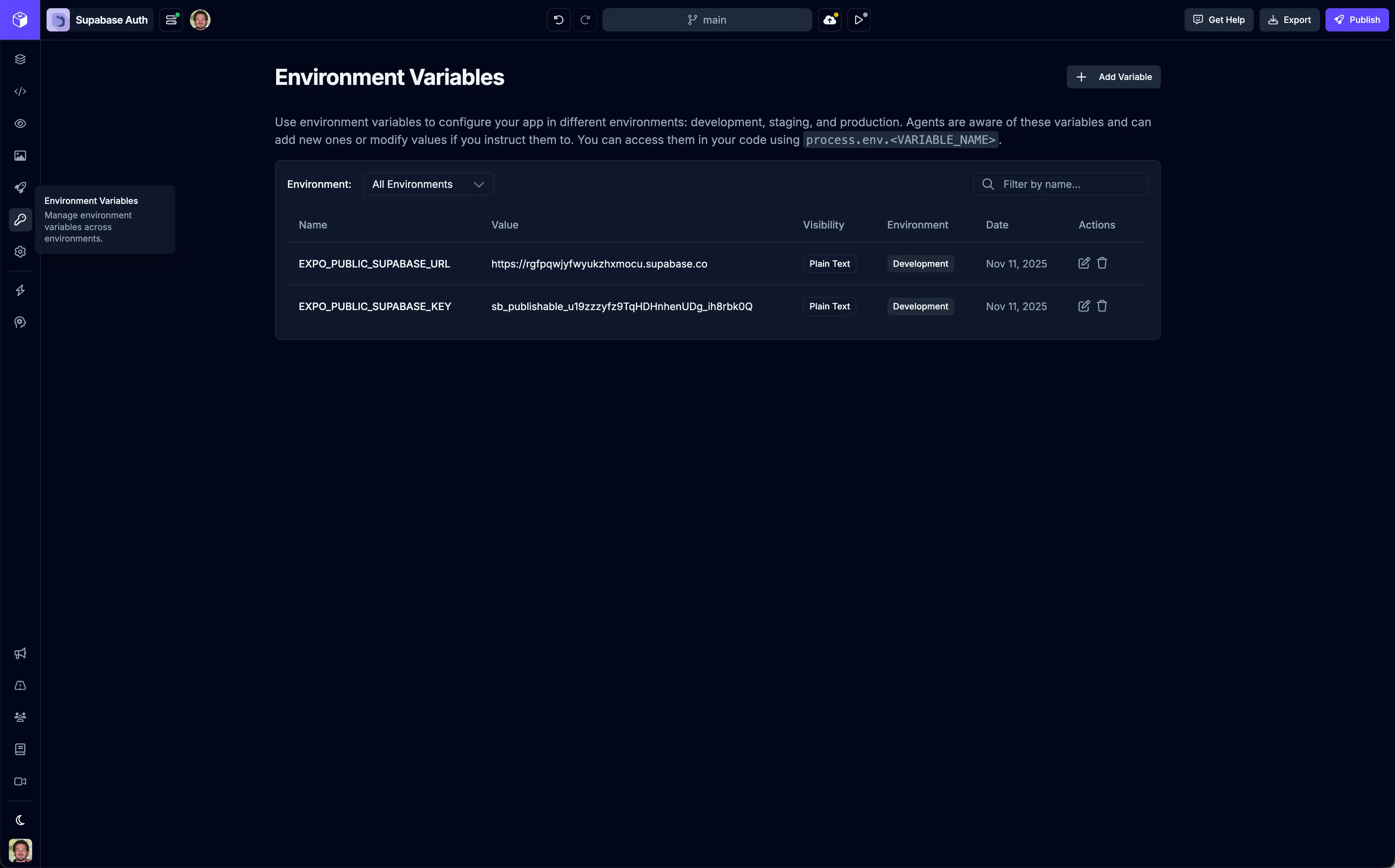Open the Preview eye icon
The image size is (1395, 868).
click(20, 124)
